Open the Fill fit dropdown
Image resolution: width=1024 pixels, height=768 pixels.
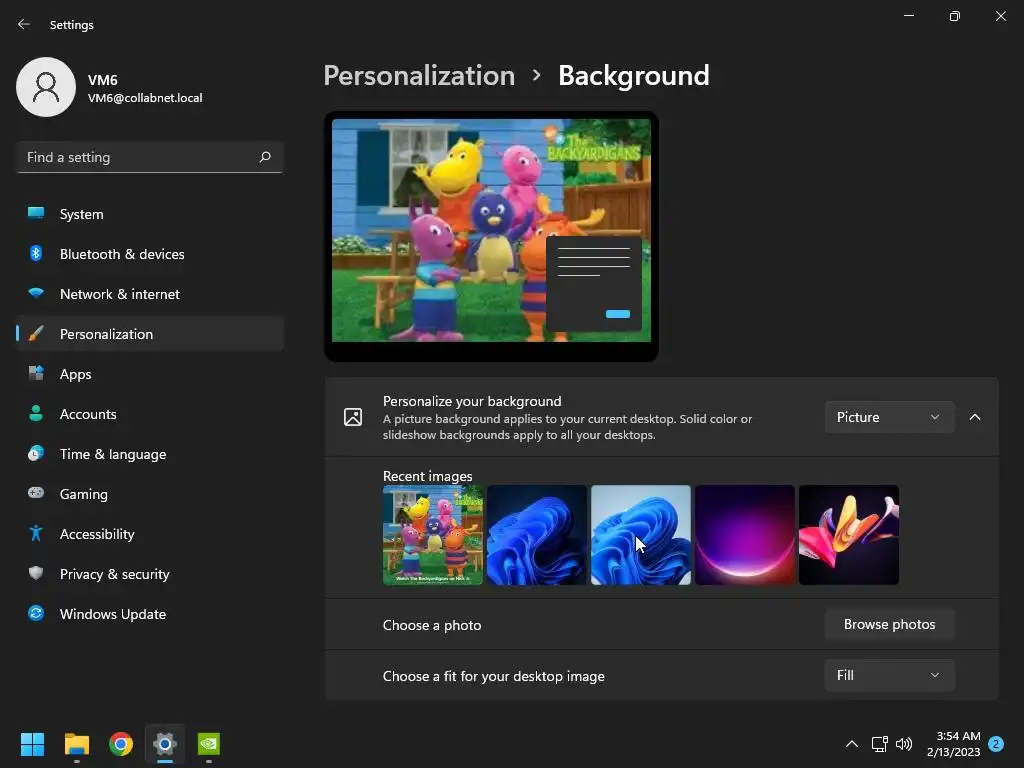click(889, 675)
